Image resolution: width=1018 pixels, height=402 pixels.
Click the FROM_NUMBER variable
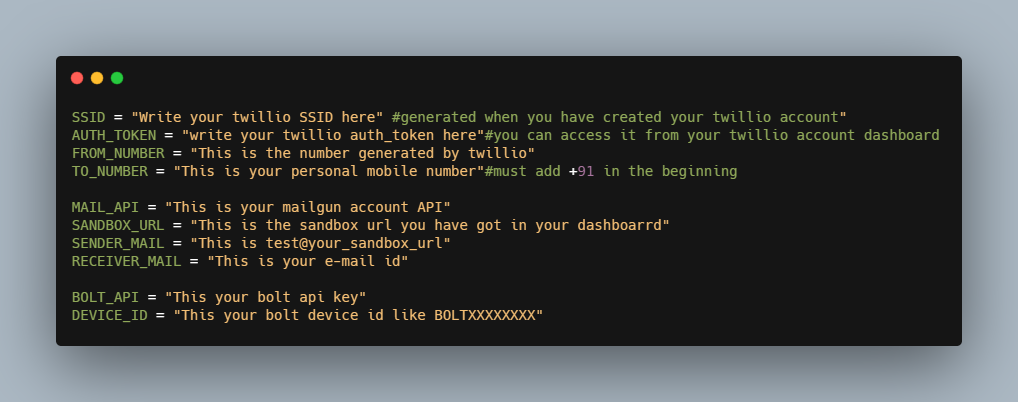click(118, 153)
